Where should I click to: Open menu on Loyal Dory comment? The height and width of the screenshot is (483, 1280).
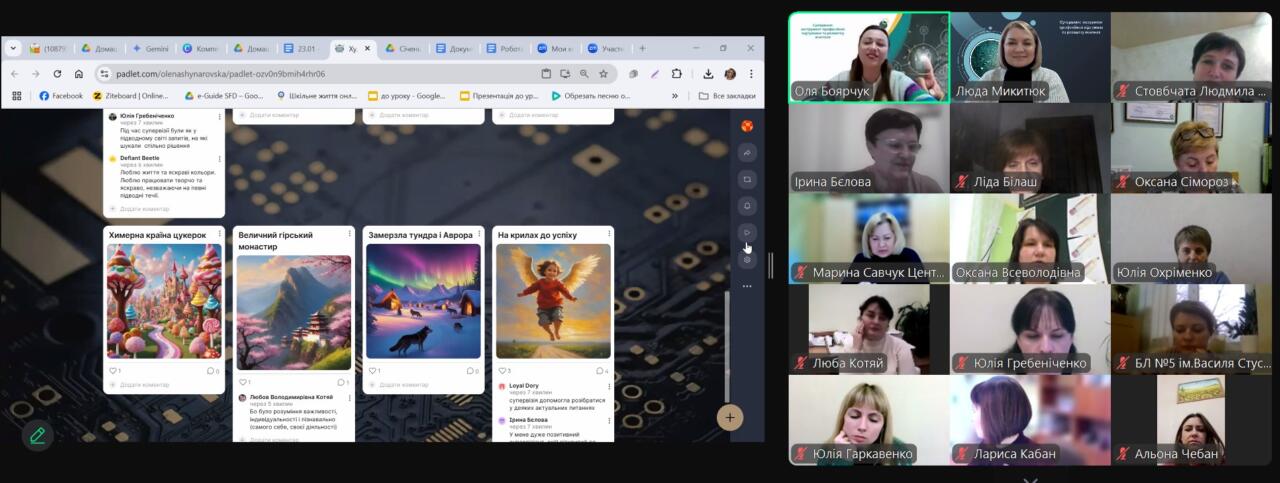(607, 385)
